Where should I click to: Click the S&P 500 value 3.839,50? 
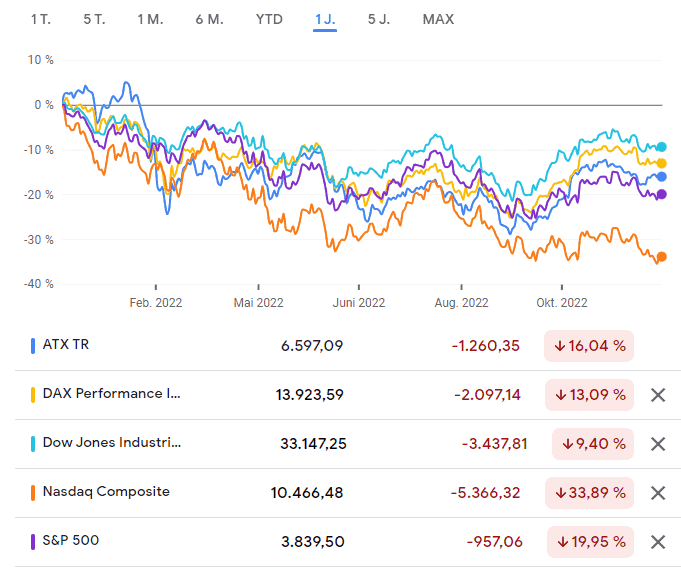[x=313, y=542]
